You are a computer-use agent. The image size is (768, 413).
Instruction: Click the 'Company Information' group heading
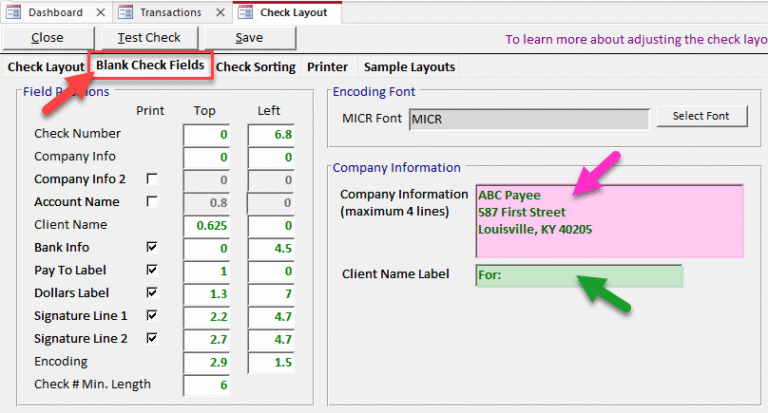pyautogui.click(x=396, y=168)
